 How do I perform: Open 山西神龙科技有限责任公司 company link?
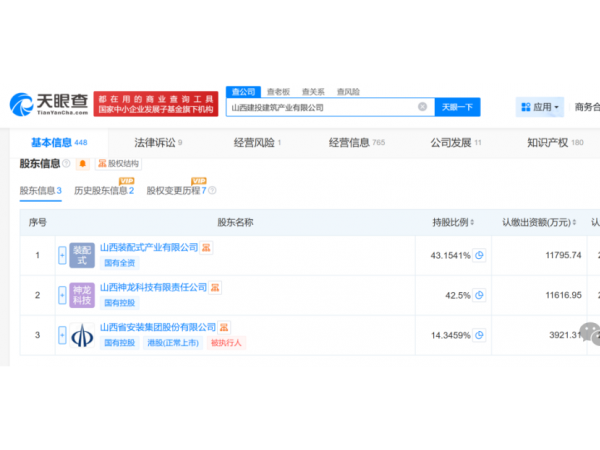[x=152, y=287]
